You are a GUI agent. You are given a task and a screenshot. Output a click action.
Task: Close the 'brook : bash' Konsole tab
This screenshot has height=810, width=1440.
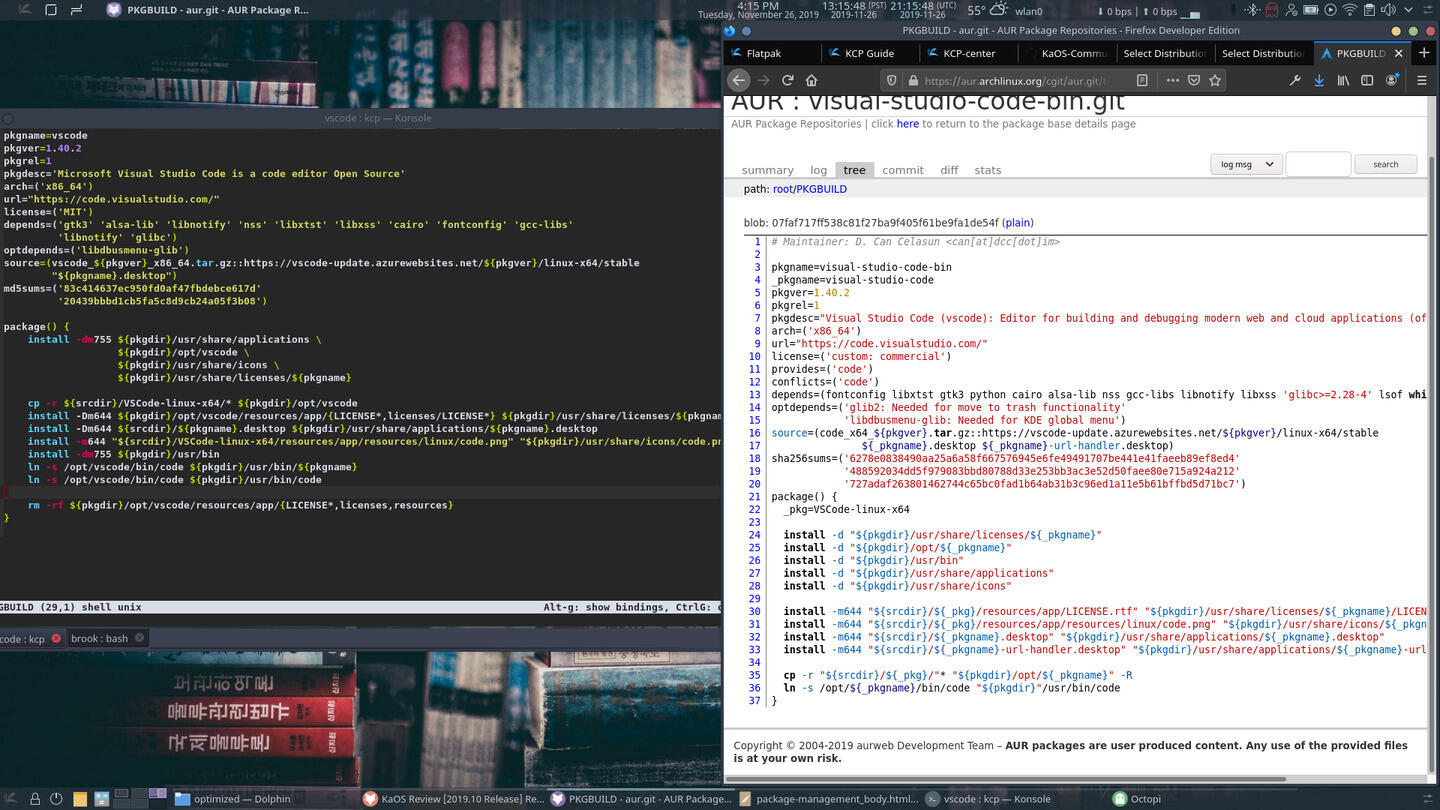pyautogui.click(x=139, y=638)
